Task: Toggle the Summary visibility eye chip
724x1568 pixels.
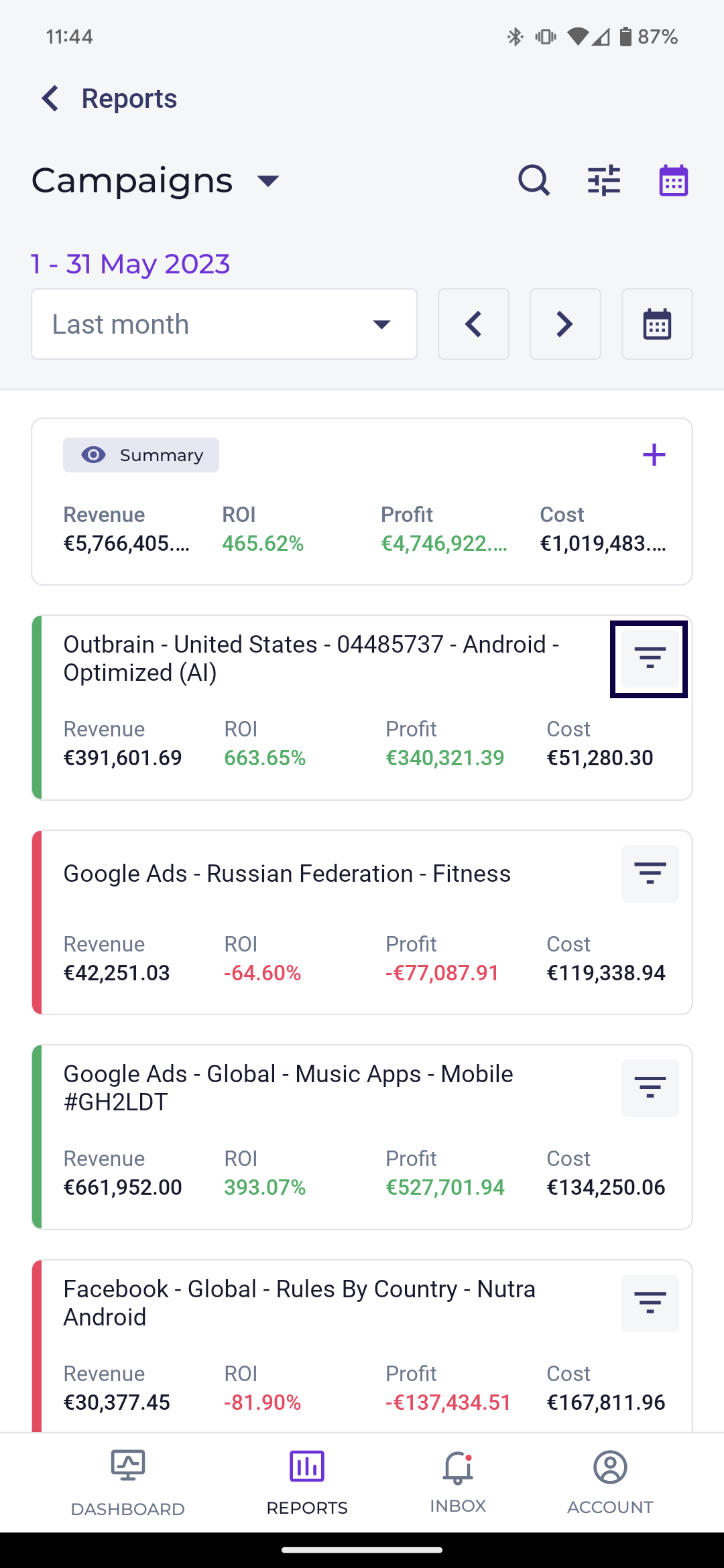Action: (x=141, y=455)
